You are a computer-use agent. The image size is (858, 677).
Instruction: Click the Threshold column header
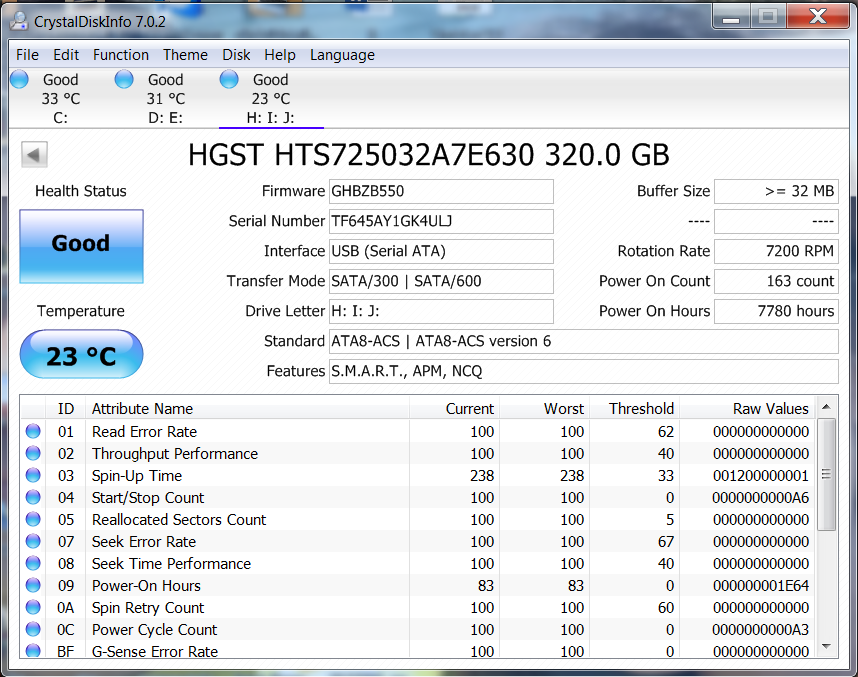point(635,409)
